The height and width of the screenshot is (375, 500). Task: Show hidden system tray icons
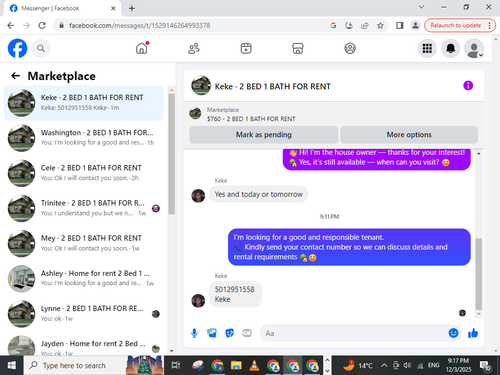pyautogui.click(x=384, y=365)
